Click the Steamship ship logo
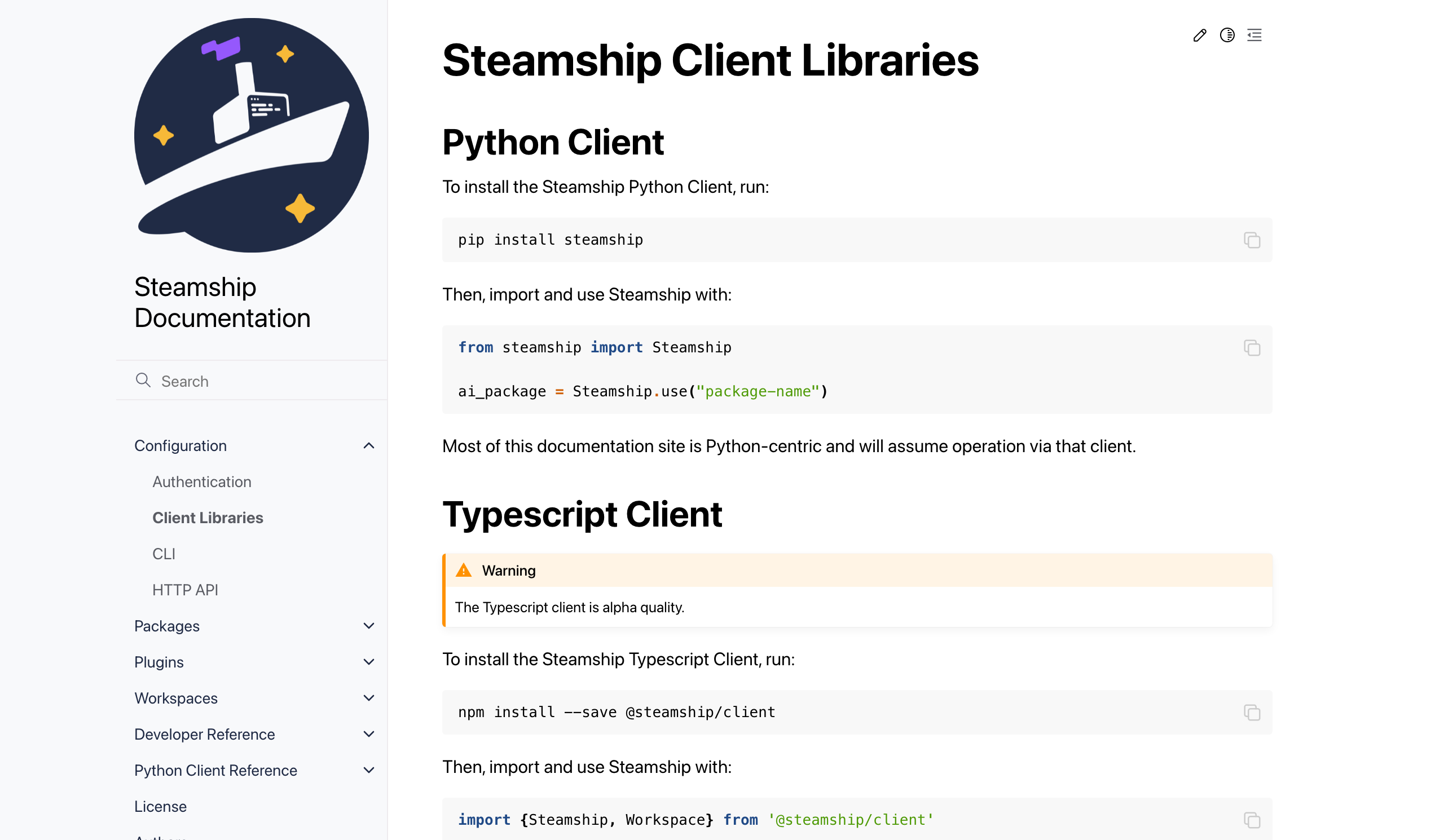Screen dimensions: 1444x840 click(x=251, y=136)
